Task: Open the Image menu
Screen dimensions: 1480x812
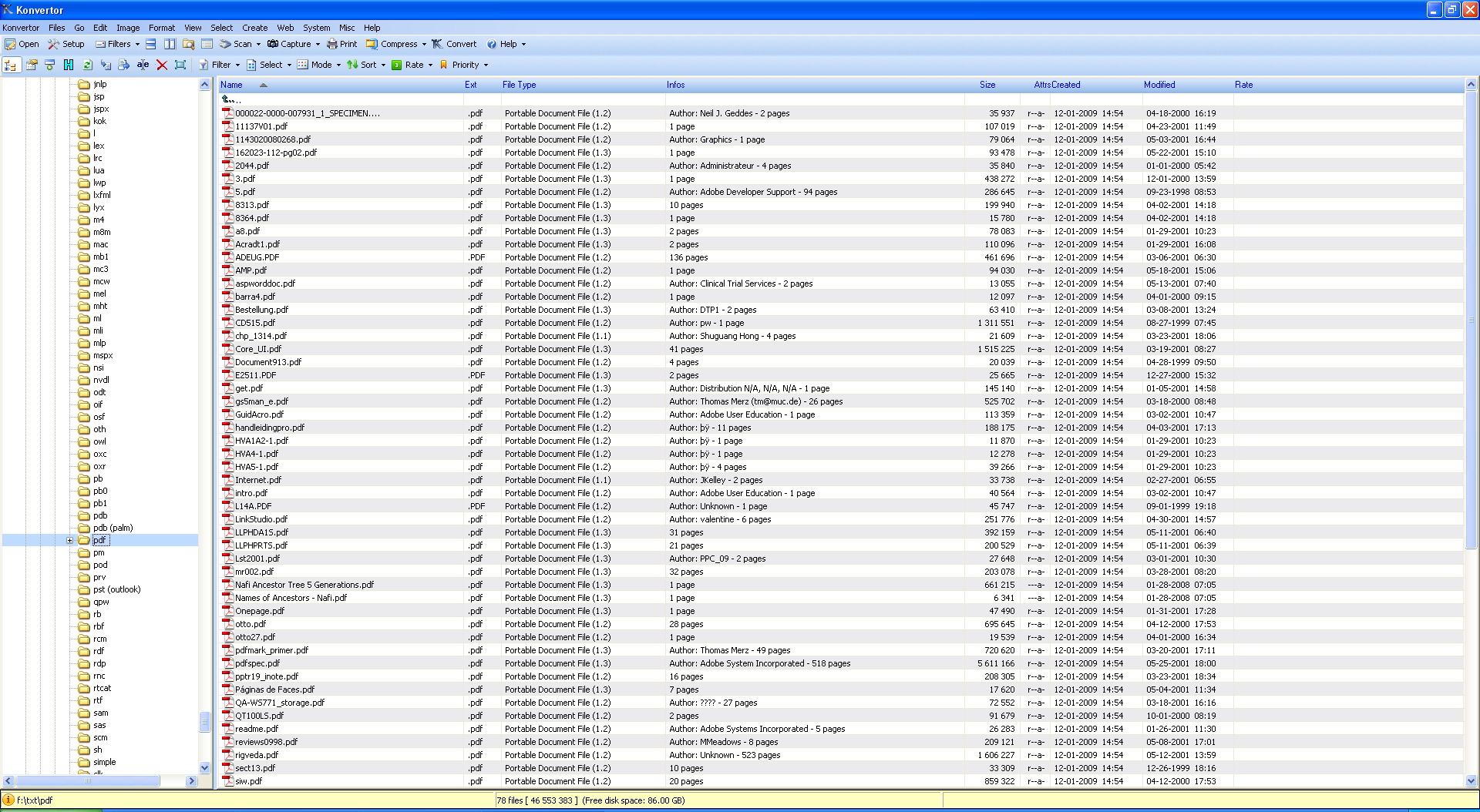Action: 128,27
